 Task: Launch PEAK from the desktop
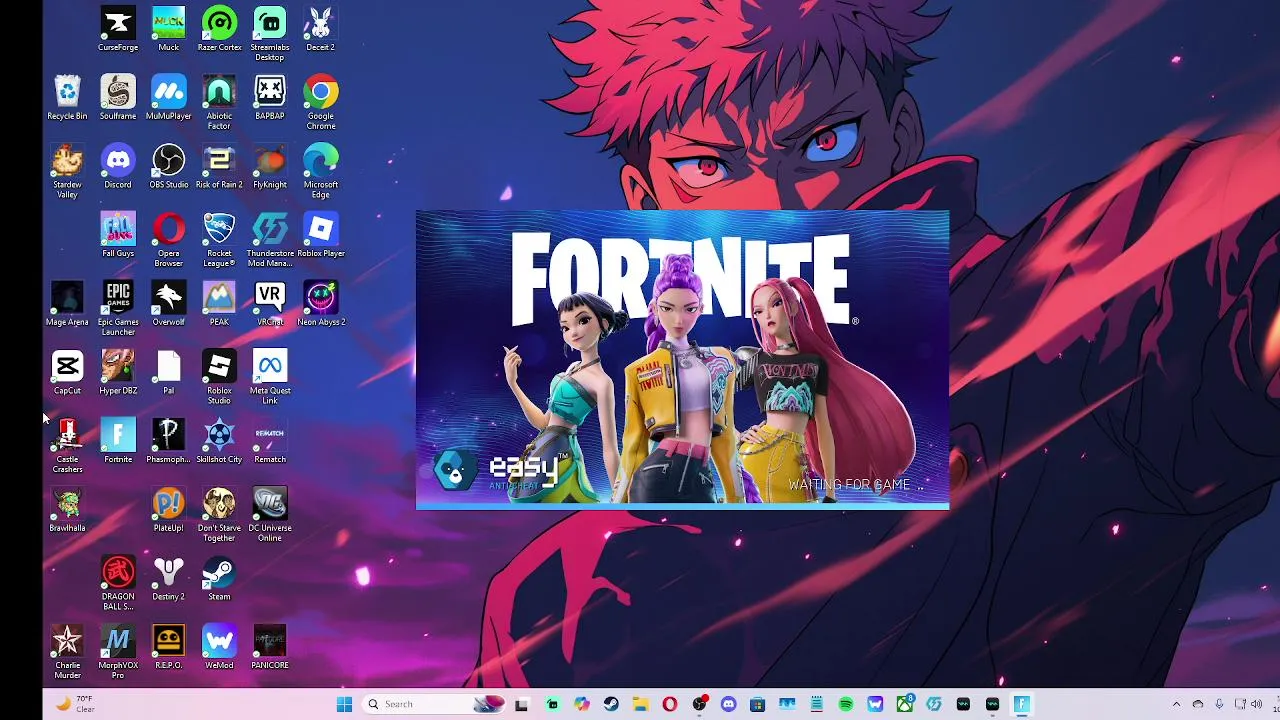[219, 304]
